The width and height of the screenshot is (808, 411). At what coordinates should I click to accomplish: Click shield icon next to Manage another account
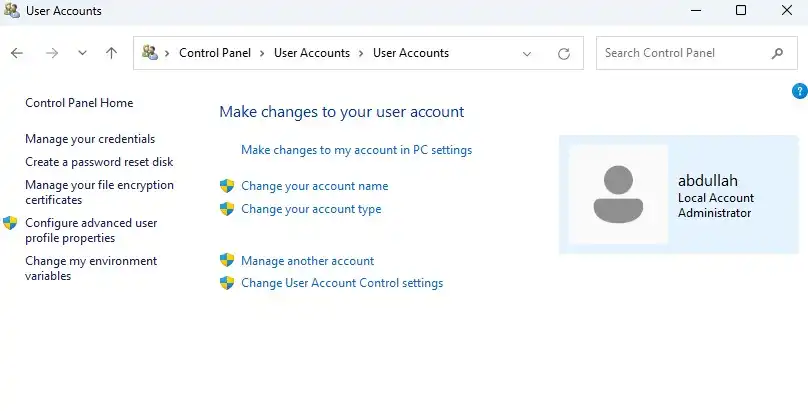[227, 260]
